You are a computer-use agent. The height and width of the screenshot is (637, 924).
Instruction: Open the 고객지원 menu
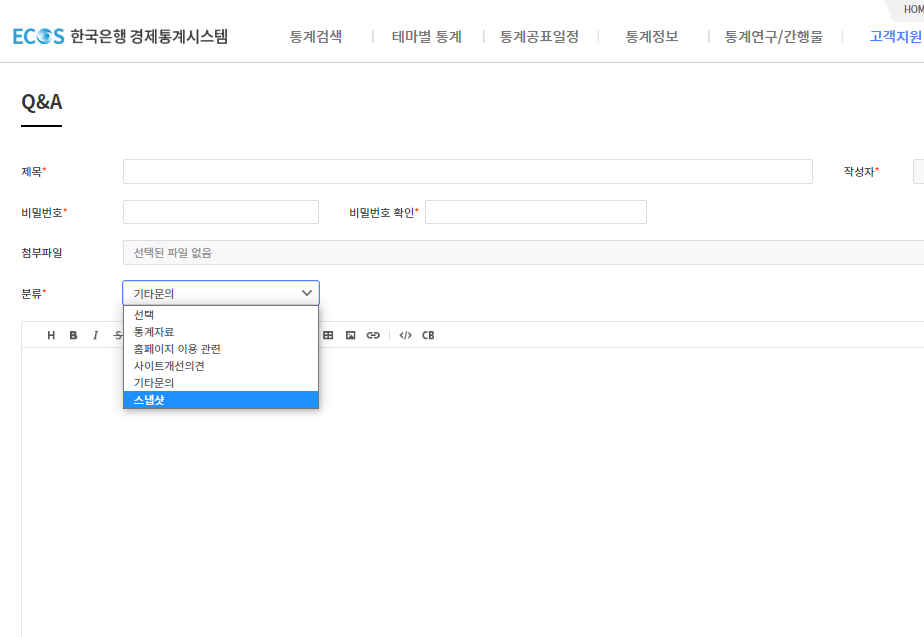[896, 37]
